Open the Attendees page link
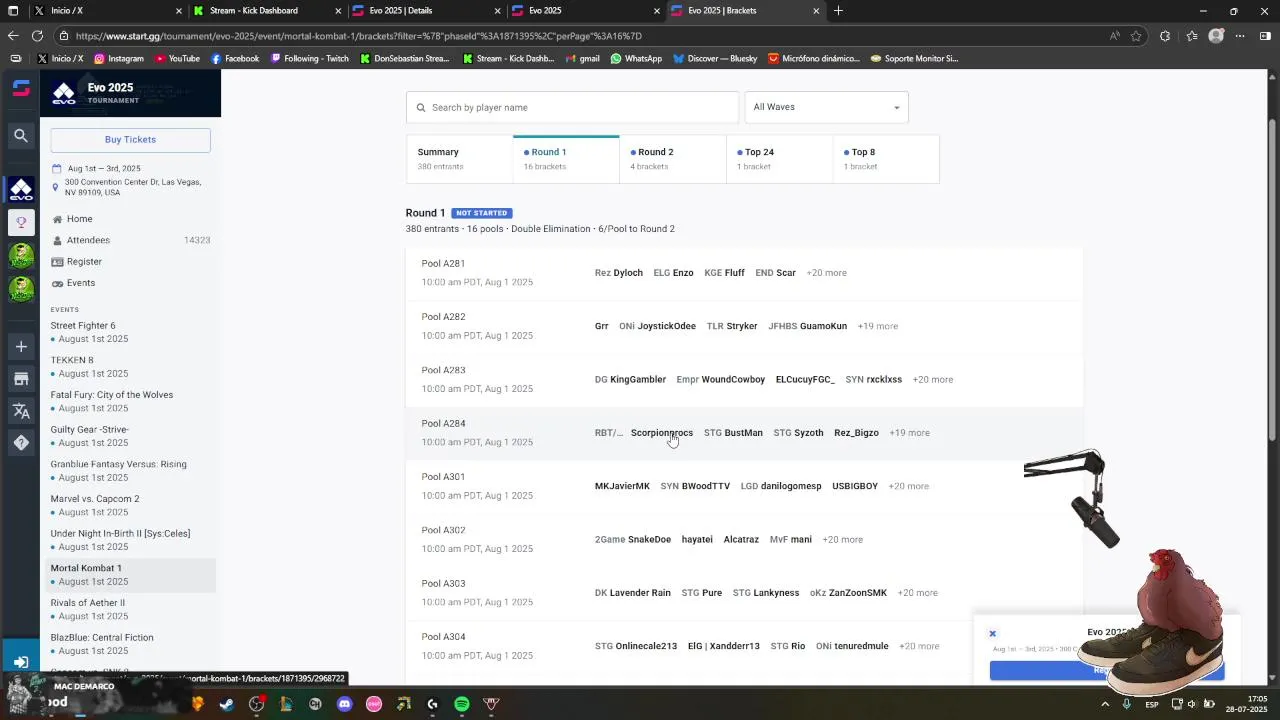This screenshot has height=720, width=1280. (x=88, y=240)
